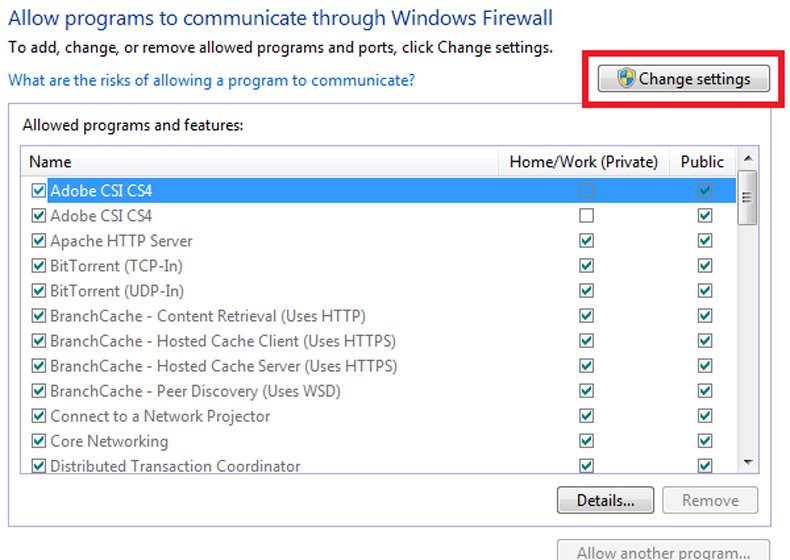Click the shield icon on Change settings

tap(626, 79)
